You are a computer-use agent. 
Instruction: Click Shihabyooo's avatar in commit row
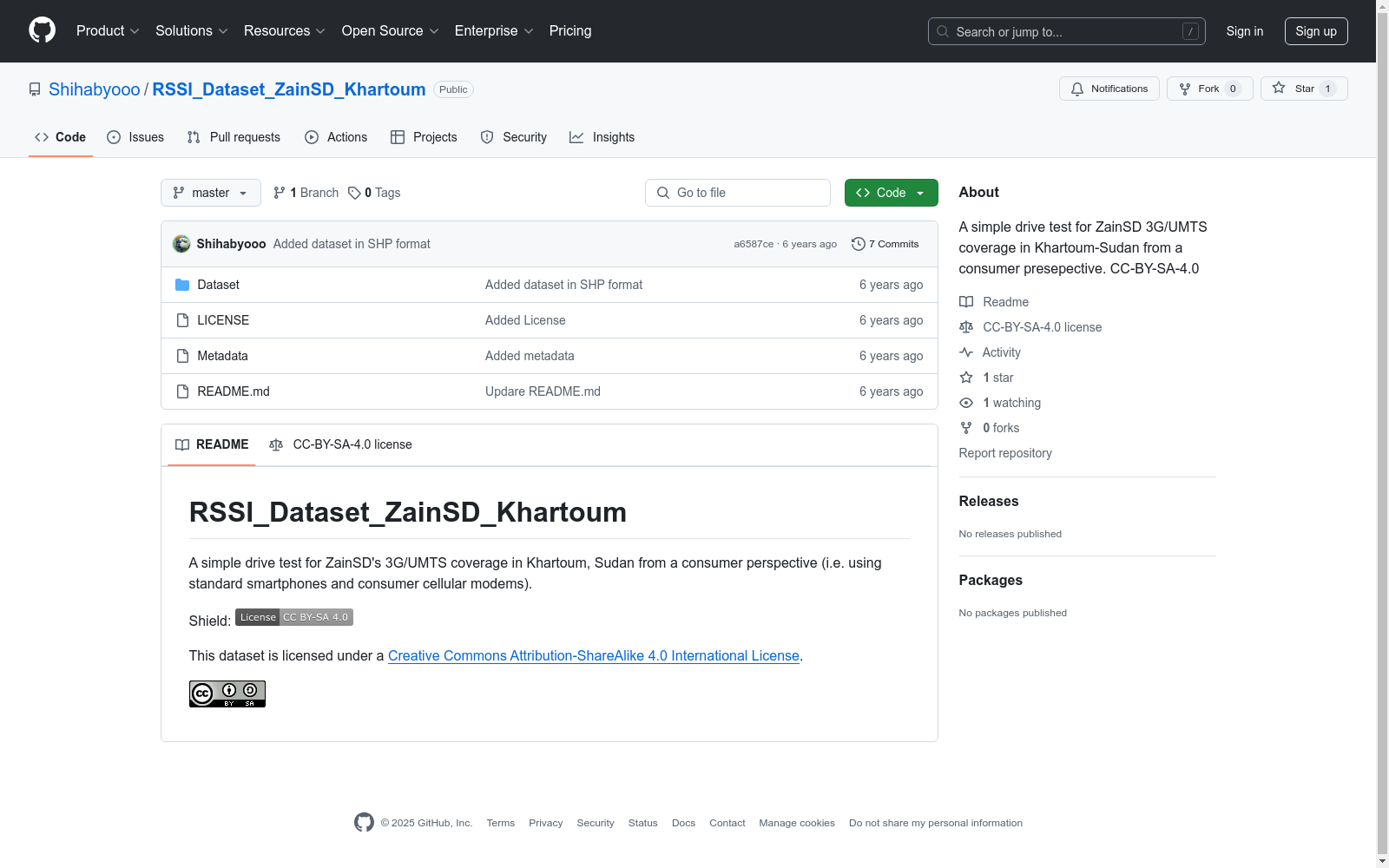[x=181, y=244]
